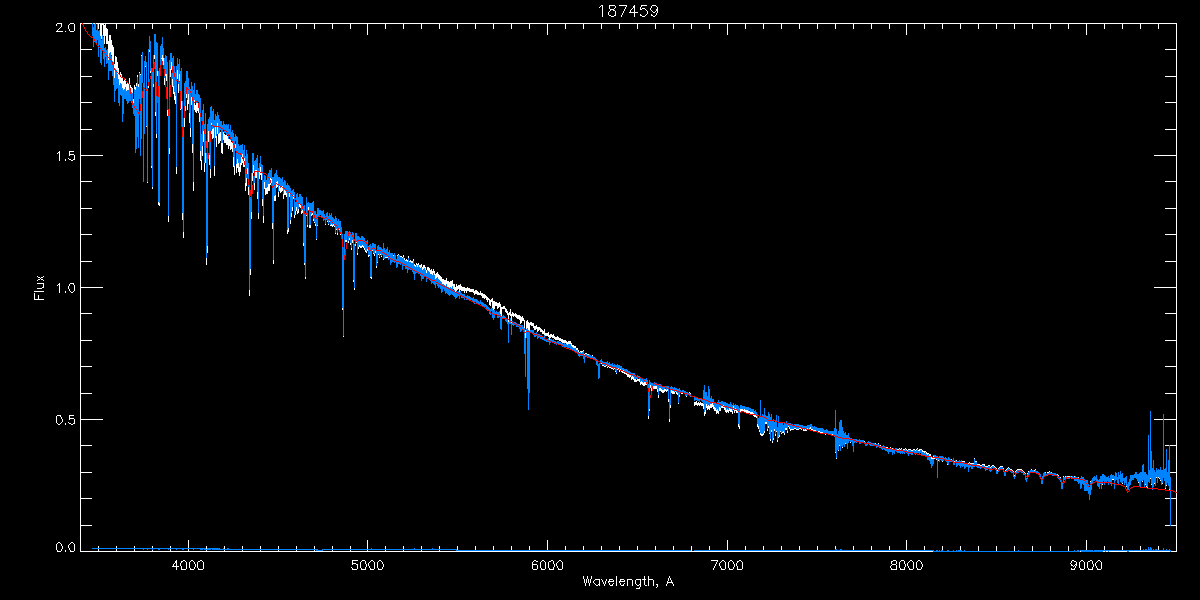Click the Flux y-axis label
The height and width of the screenshot is (600, 1200).
coord(39,288)
